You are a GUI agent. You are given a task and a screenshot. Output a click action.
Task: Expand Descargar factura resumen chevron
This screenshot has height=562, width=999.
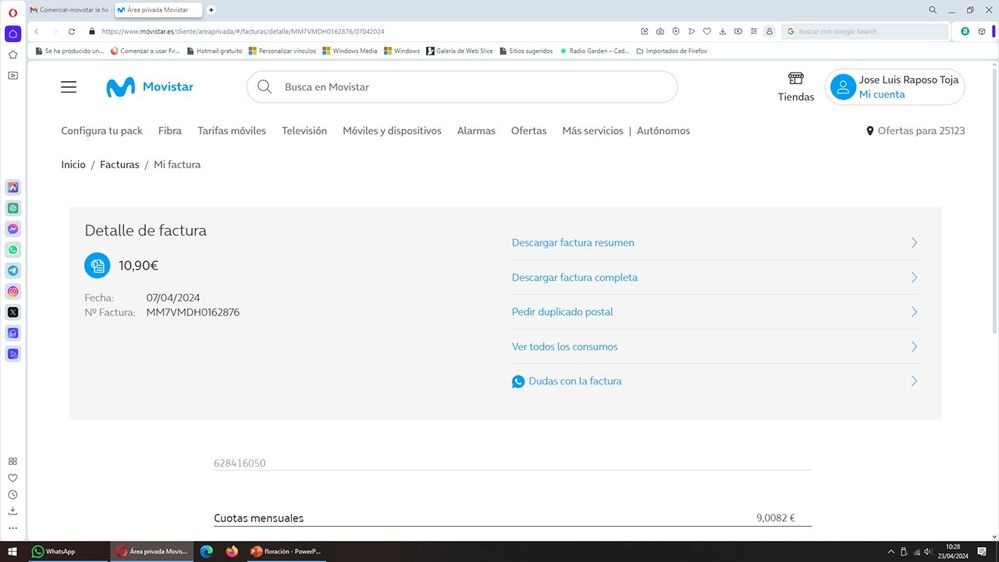[914, 243]
